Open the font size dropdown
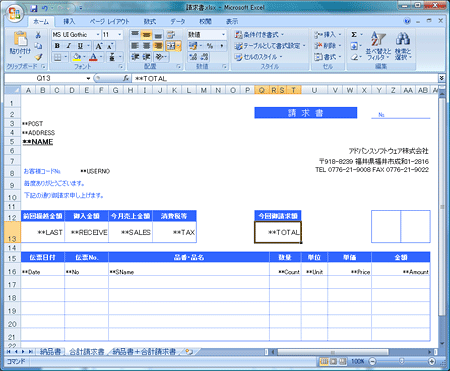 [x=120, y=35]
